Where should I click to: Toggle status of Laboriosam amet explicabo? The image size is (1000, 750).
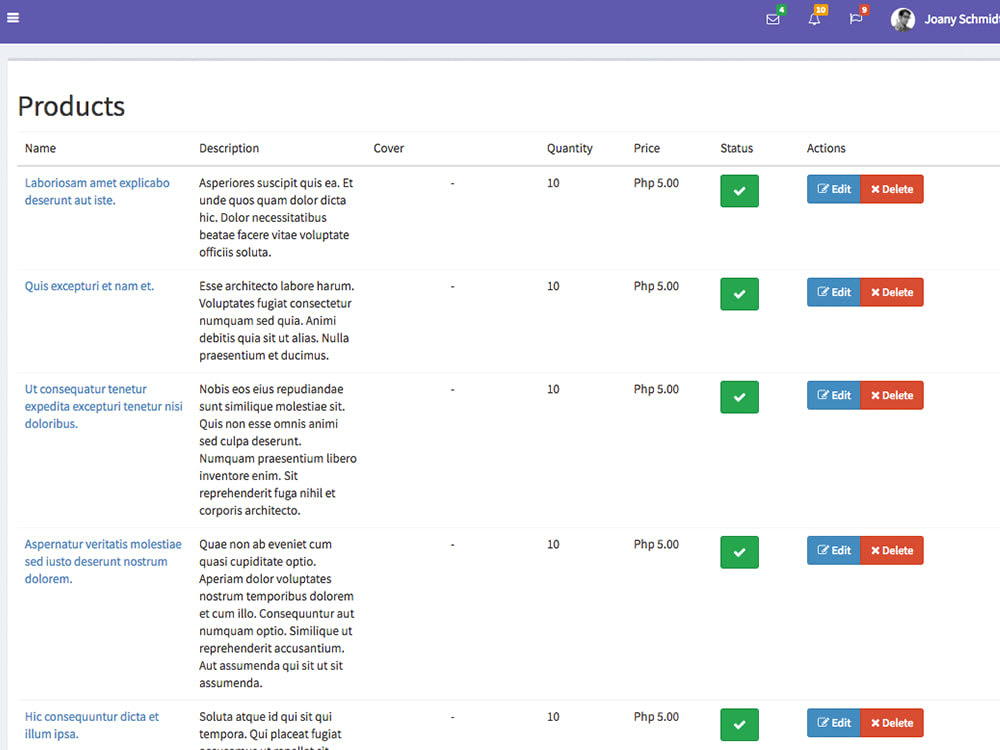pyautogui.click(x=739, y=190)
